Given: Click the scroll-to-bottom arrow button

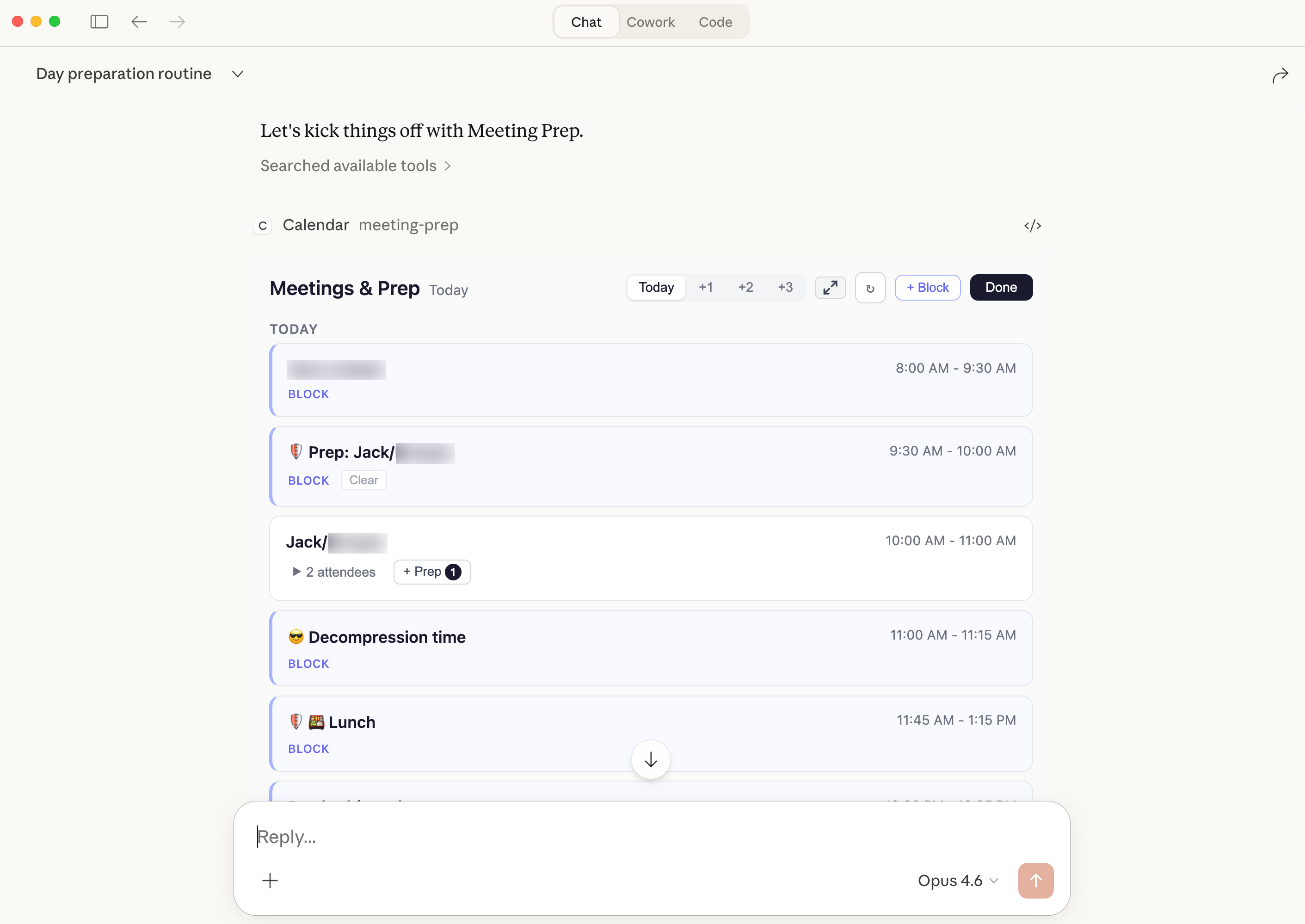Looking at the screenshot, I should [650, 759].
